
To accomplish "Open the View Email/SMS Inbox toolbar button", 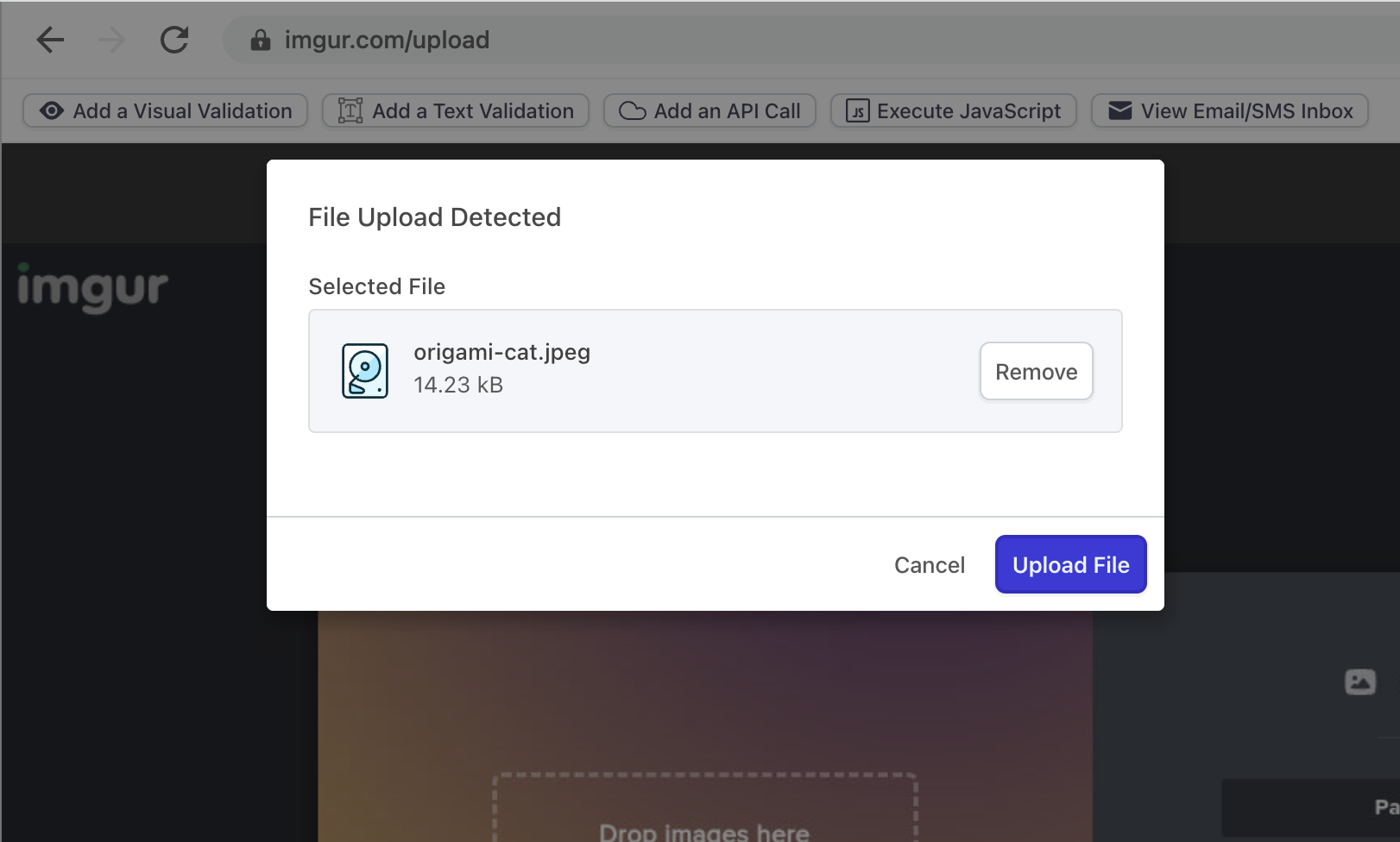I will click(x=1229, y=110).
